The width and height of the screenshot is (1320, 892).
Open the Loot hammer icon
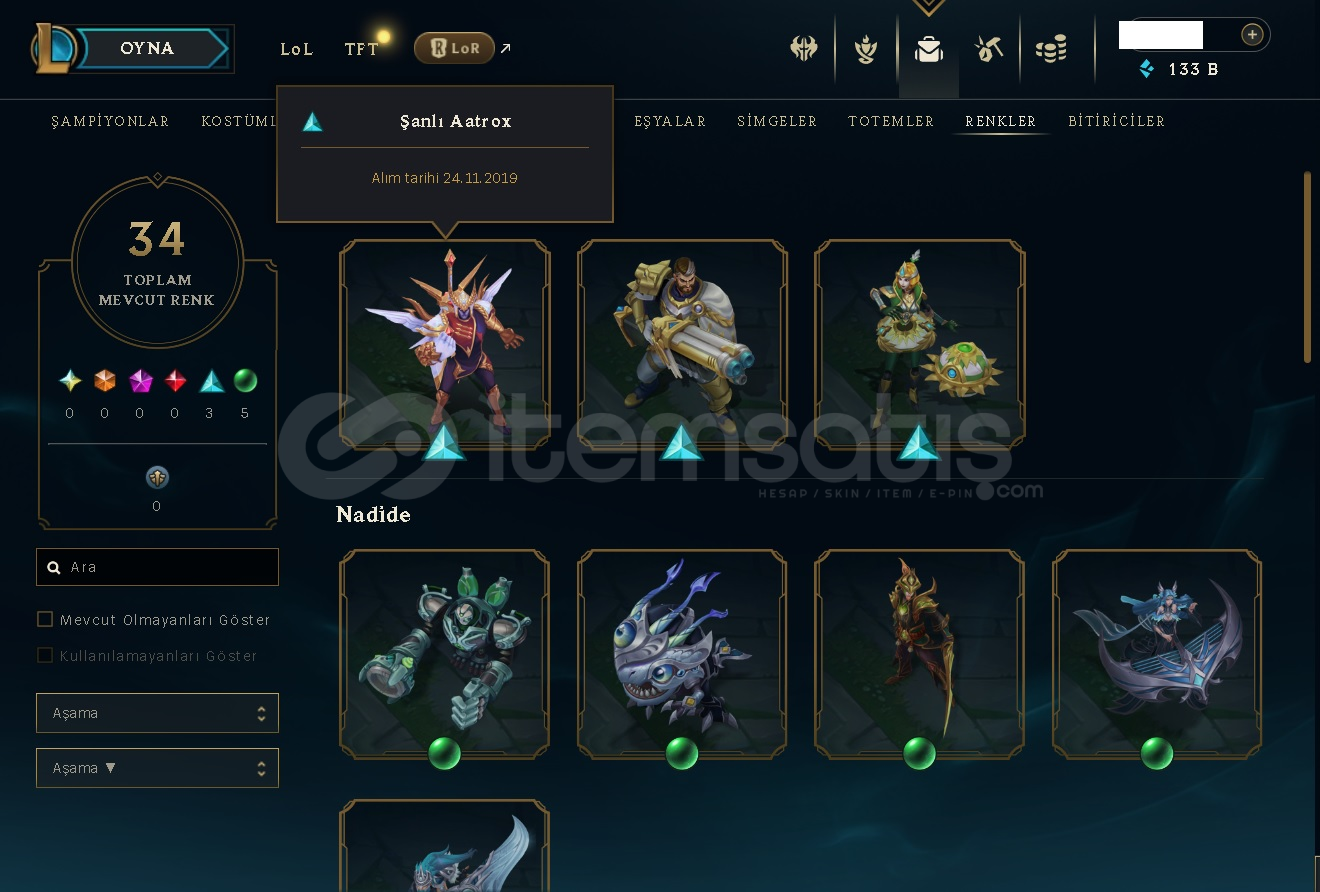point(990,49)
